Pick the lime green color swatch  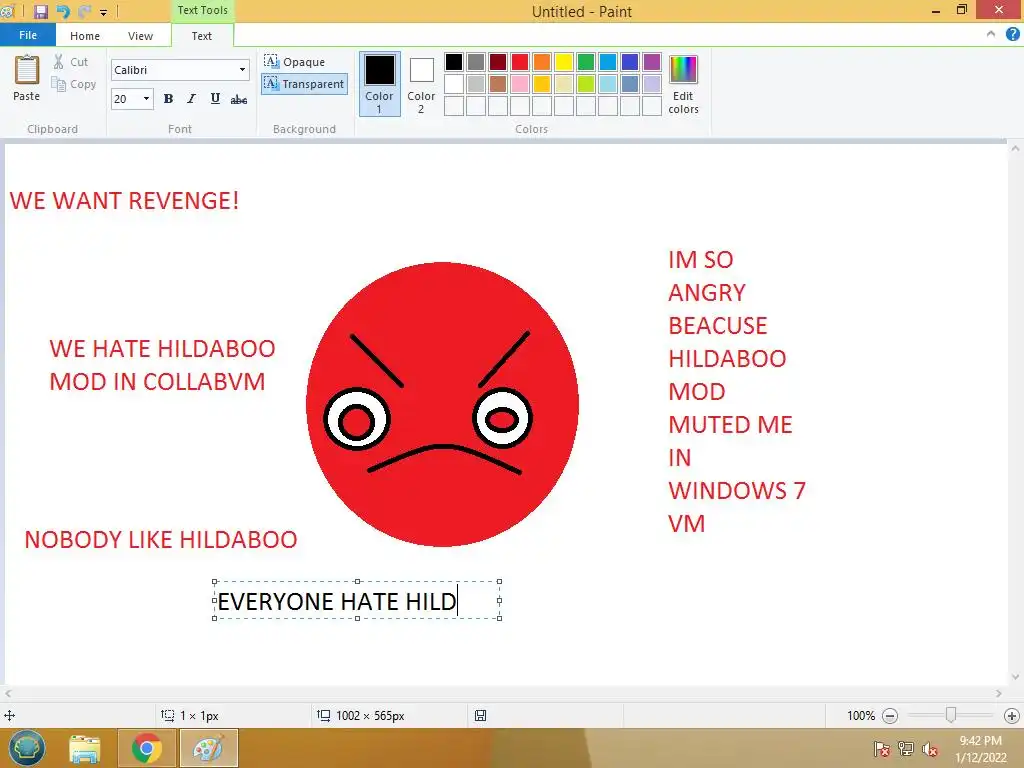click(x=586, y=84)
